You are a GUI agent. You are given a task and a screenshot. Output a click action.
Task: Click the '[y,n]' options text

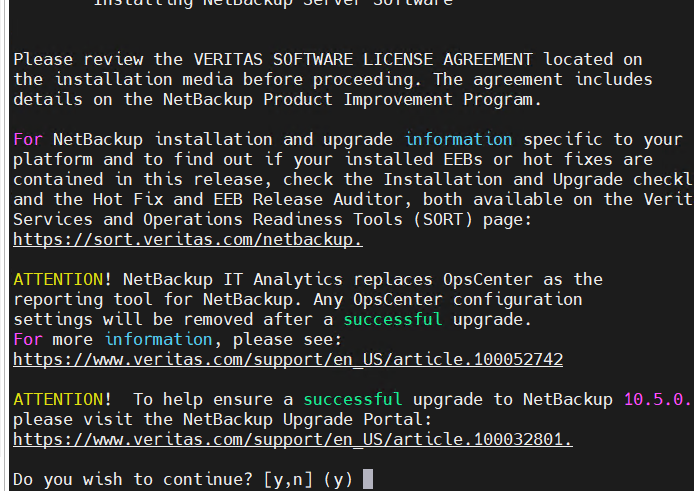click(x=288, y=479)
